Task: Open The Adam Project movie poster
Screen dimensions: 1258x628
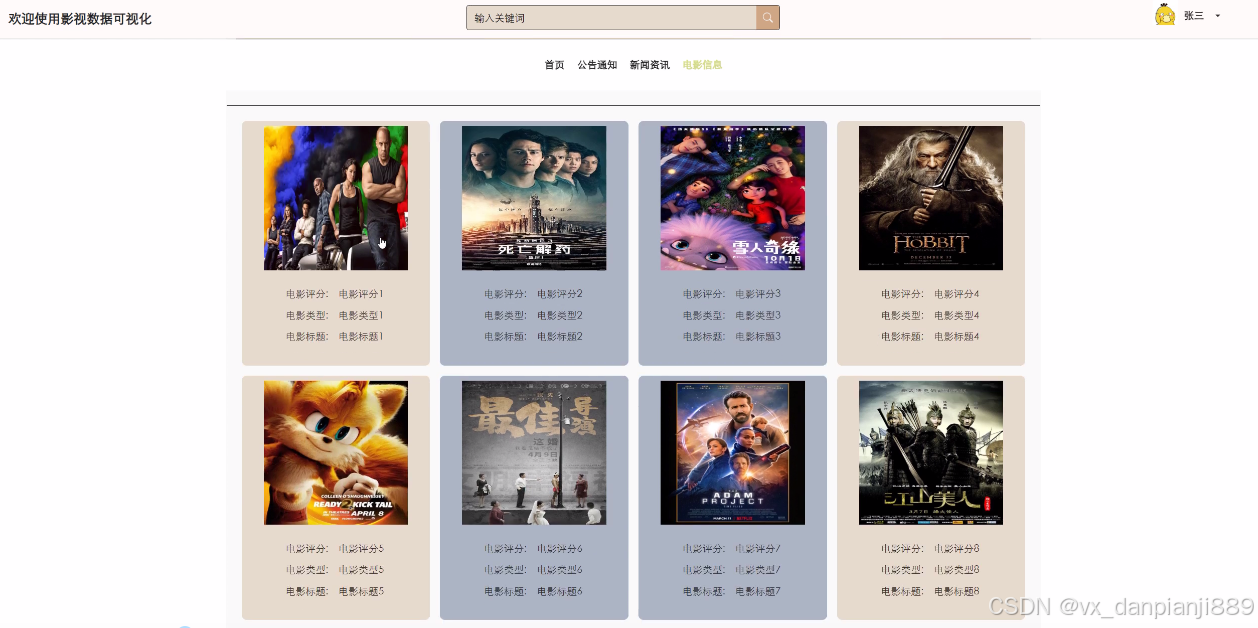Action: pos(733,453)
